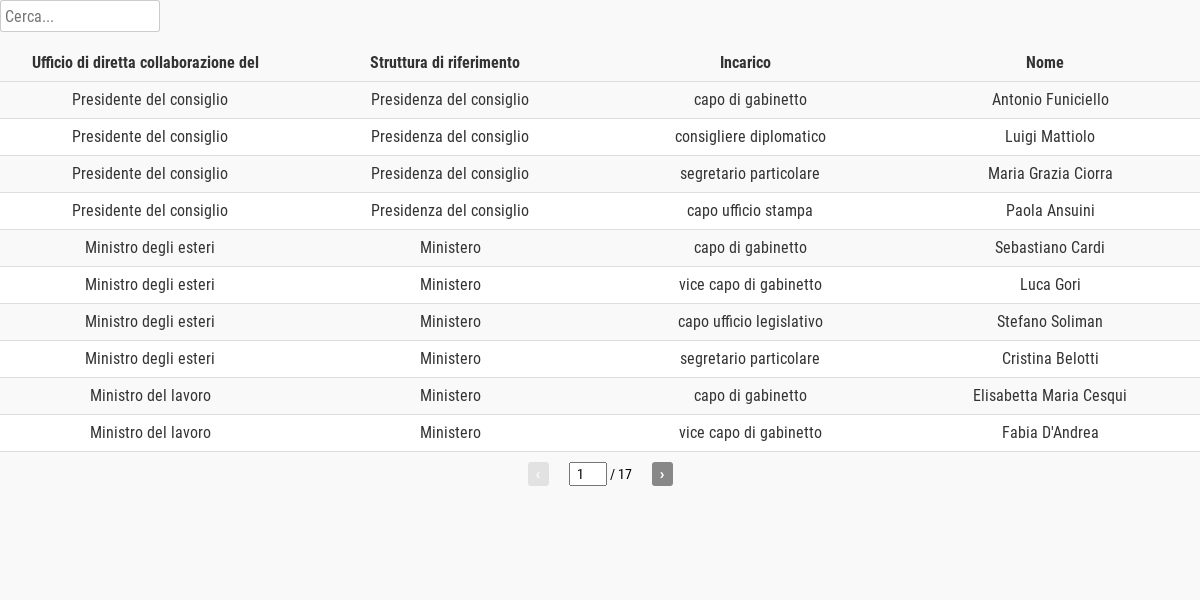The image size is (1200, 600).
Task: Click the name Luigi Mattiolo
Action: click(x=1050, y=137)
